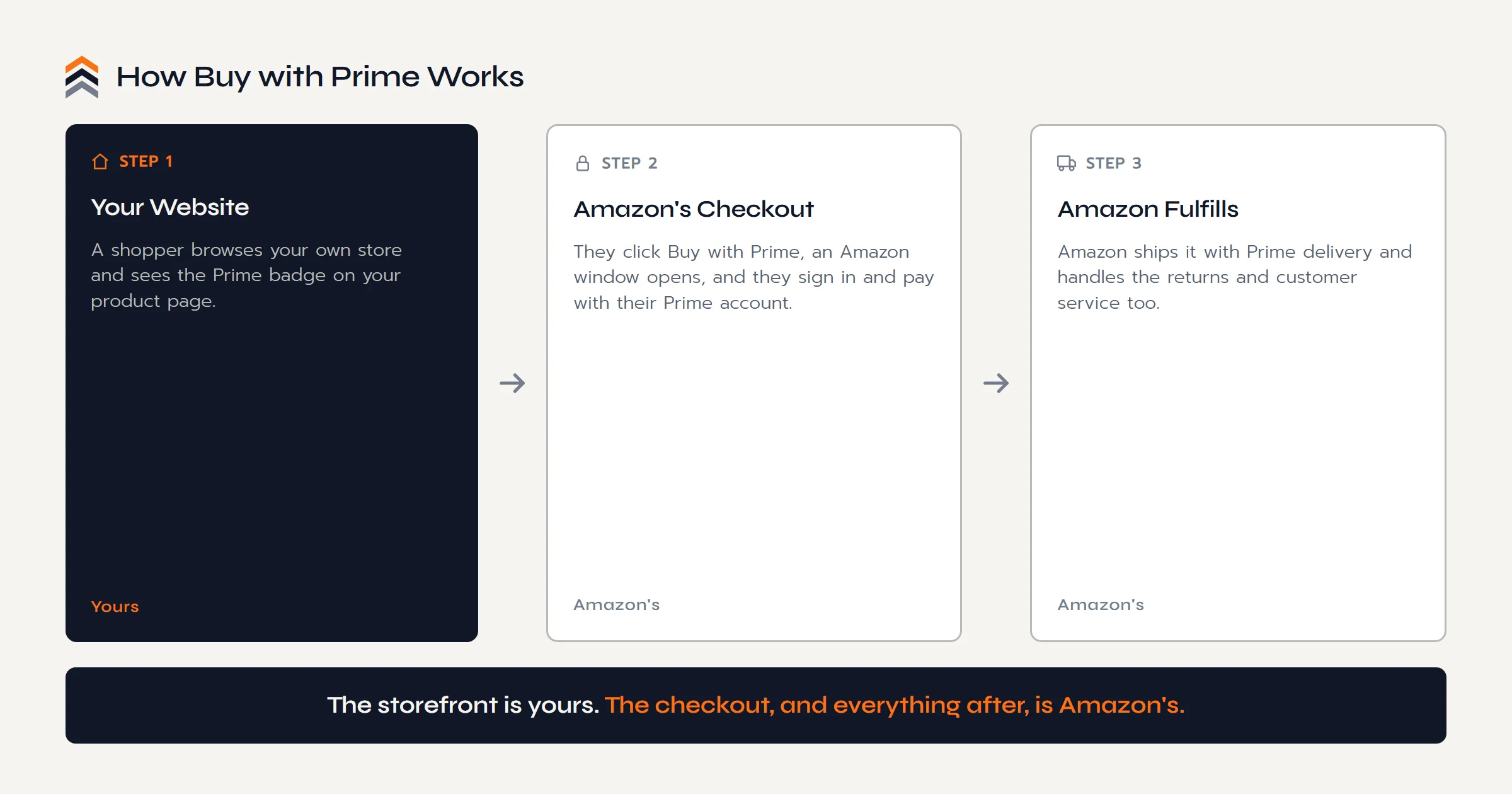Select the 'Amazon's Checkout' heading

tap(694, 209)
